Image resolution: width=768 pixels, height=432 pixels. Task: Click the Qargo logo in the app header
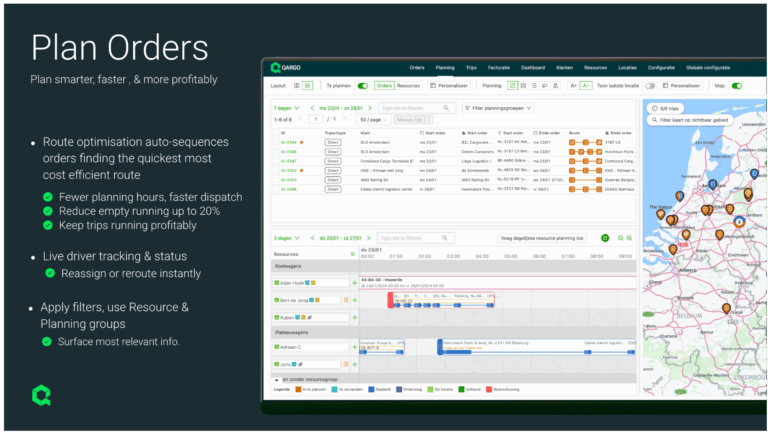click(x=286, y=68)
